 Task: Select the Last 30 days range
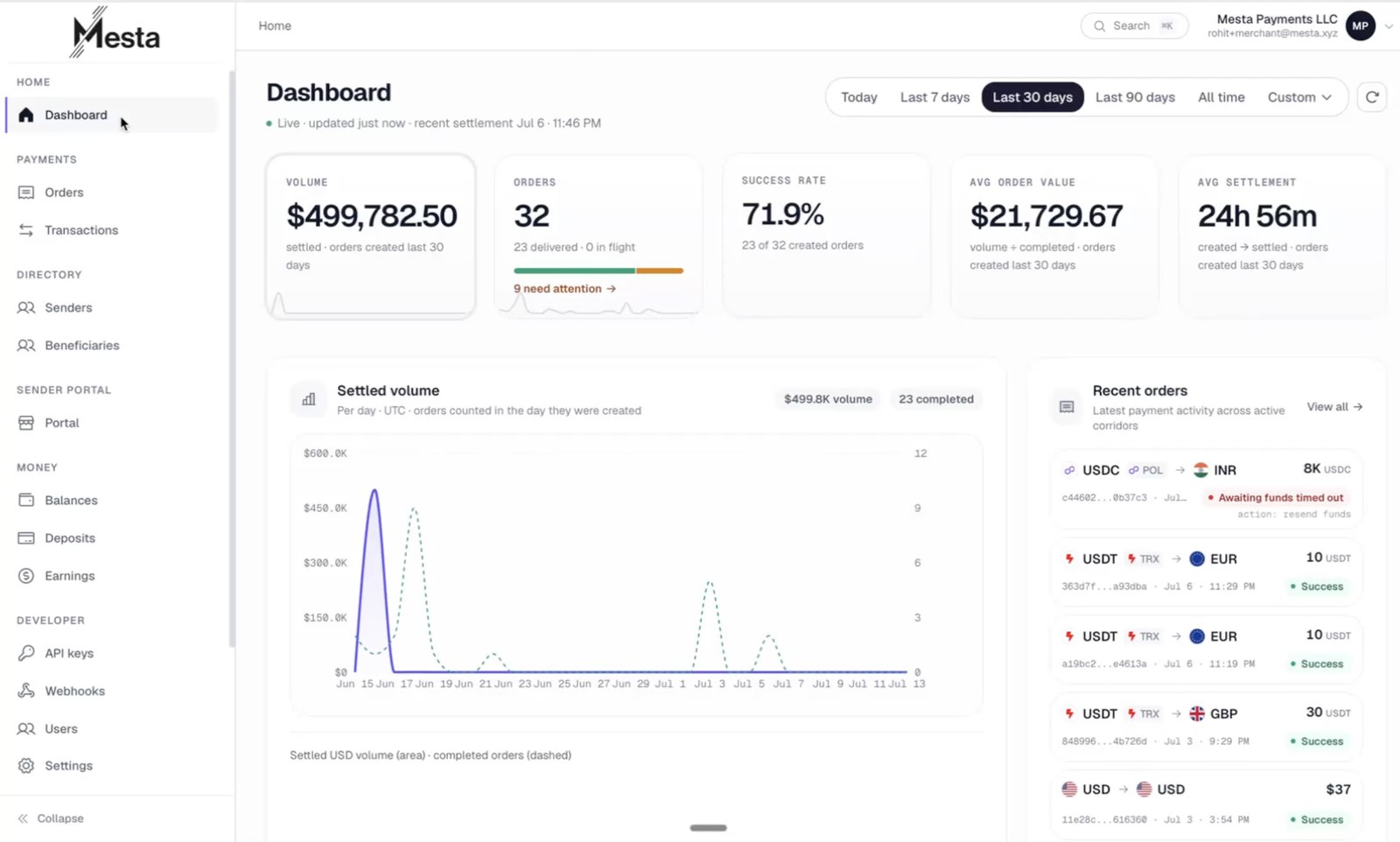point(1032,97)
